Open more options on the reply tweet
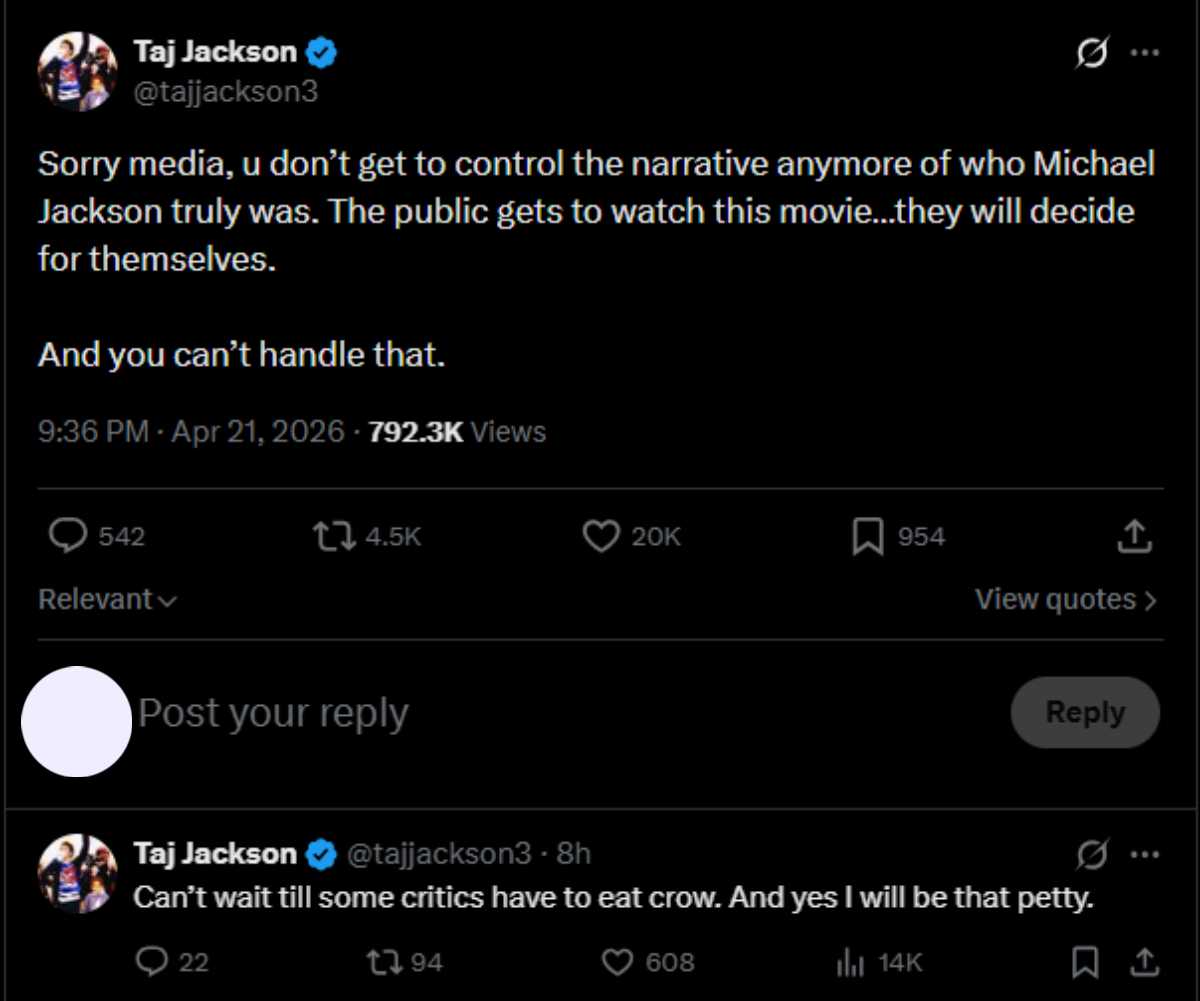1200x1001 pixels. pos(1144,855)
